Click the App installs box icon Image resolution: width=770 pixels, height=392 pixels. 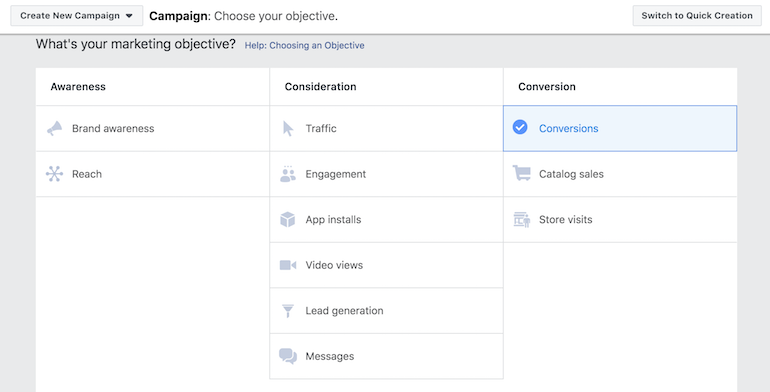pyautogui.click(x=288, y=220)
